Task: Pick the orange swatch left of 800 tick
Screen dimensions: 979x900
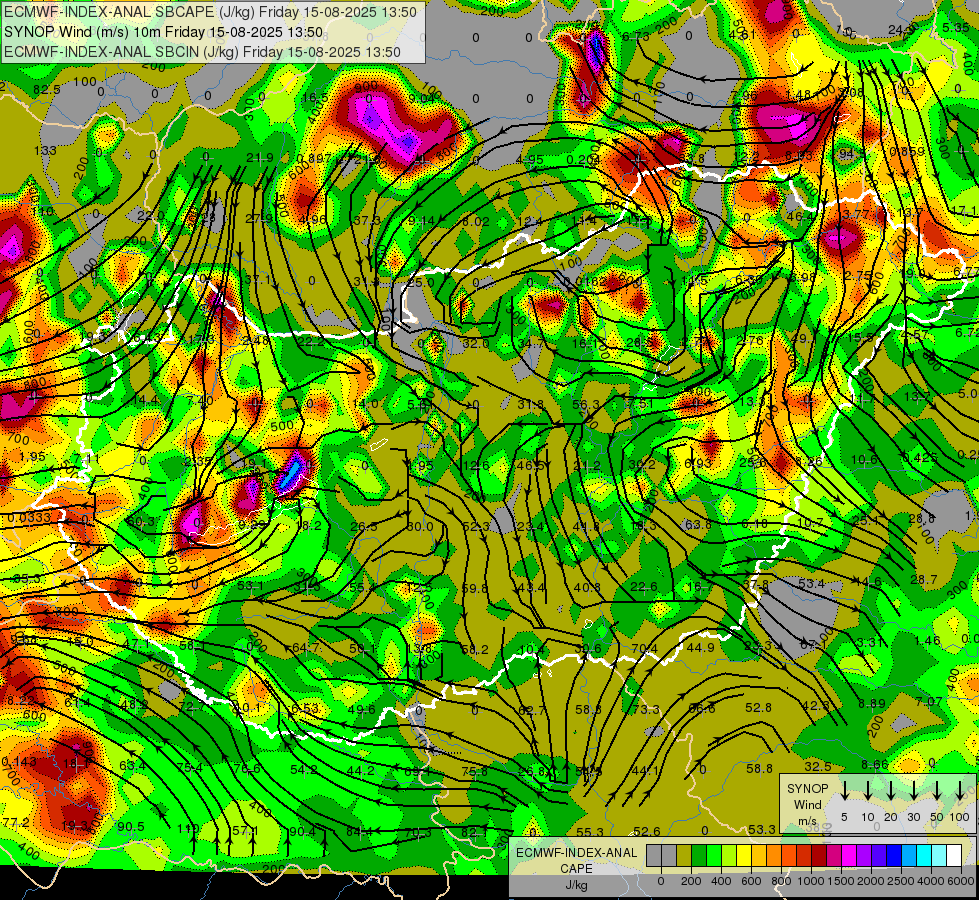Action: click(774, 855)
